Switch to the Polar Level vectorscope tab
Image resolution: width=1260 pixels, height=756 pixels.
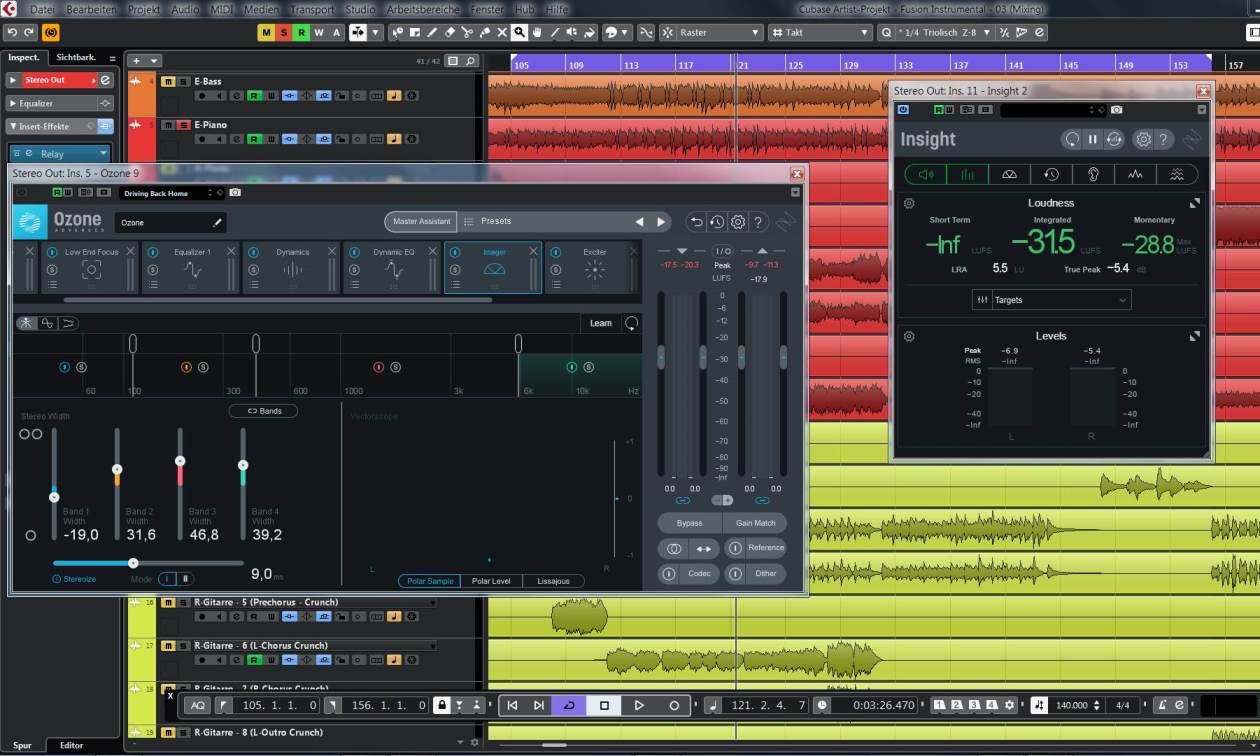coord(491,581)
